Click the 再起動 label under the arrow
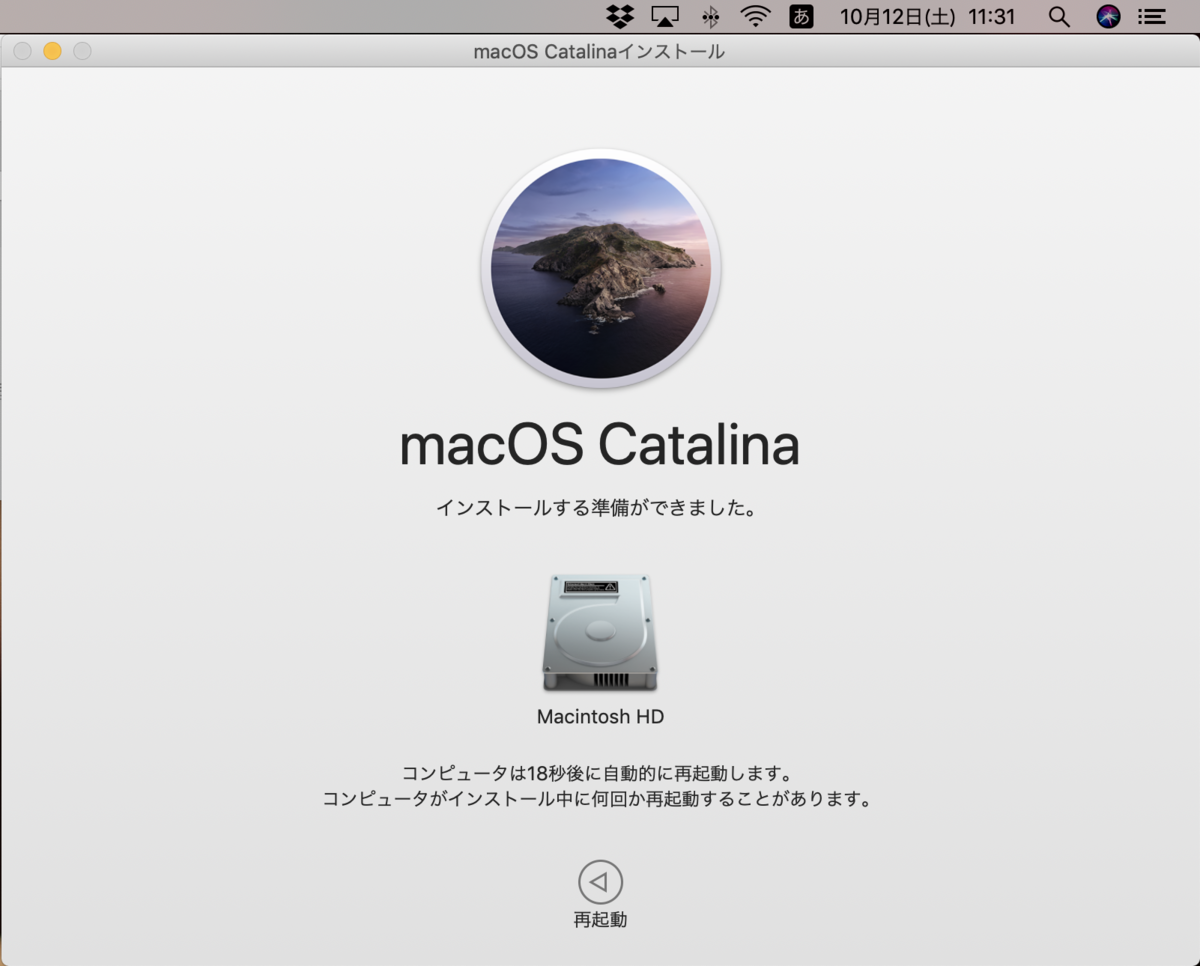 pyautogui.click(x=600, y=920)
